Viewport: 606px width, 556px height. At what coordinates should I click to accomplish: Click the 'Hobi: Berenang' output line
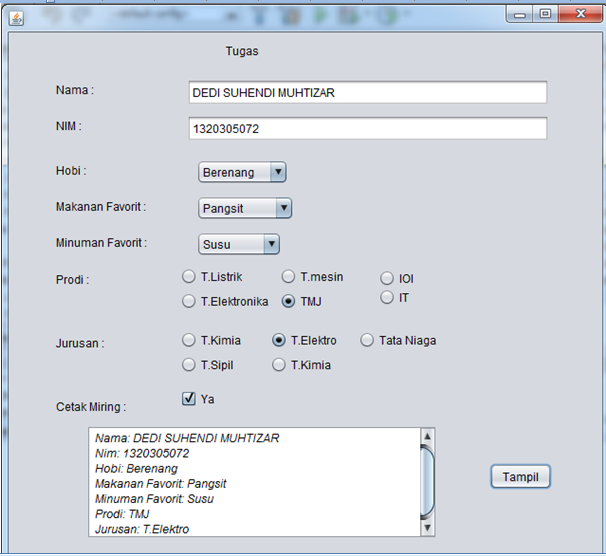[x=136, y=469]
